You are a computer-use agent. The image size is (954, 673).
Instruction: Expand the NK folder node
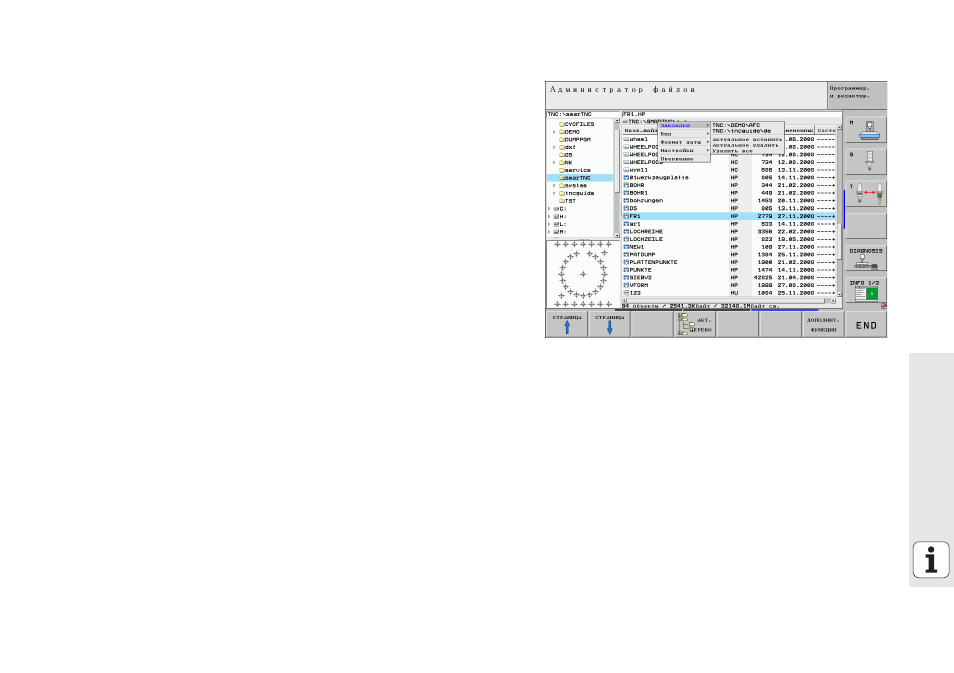pos(554,162)
